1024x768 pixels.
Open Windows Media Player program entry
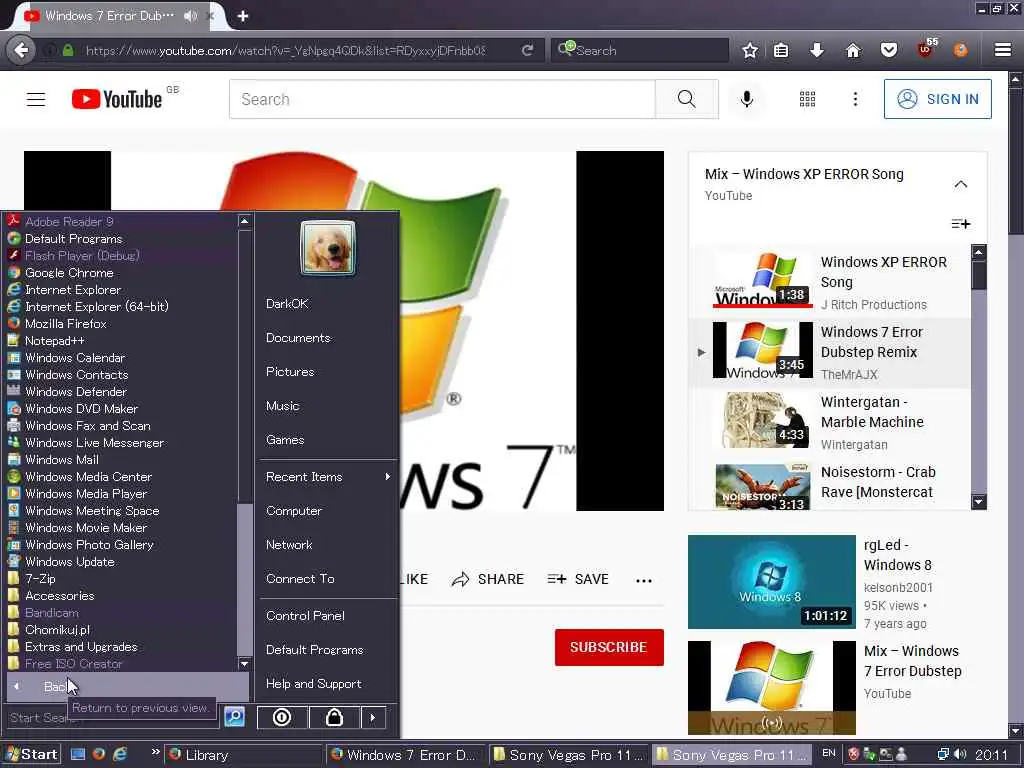pyautogui.click(x=86, y=494)
